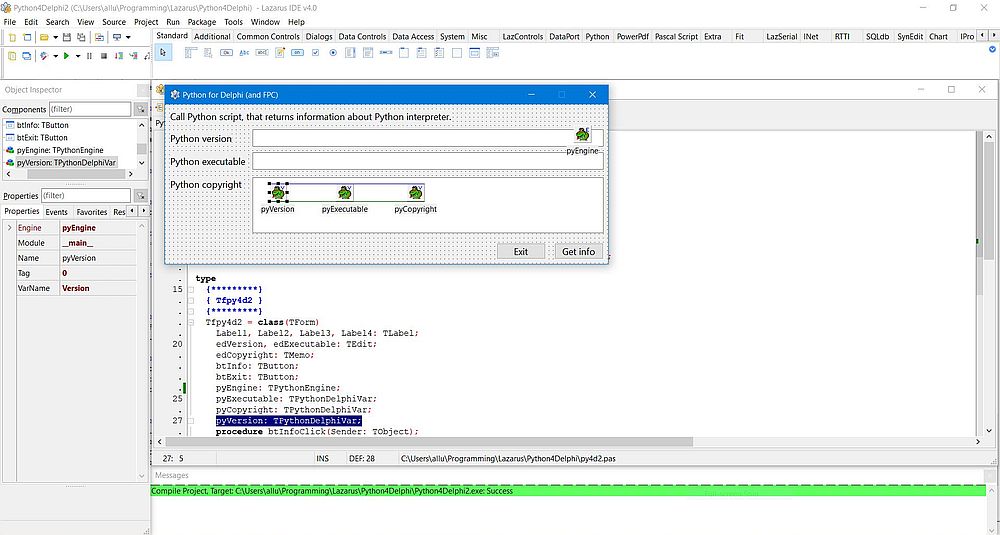This screenshot has width=1000, height=535.
Task: Select btExit: TButton in component tree
Action: point(42,137)
